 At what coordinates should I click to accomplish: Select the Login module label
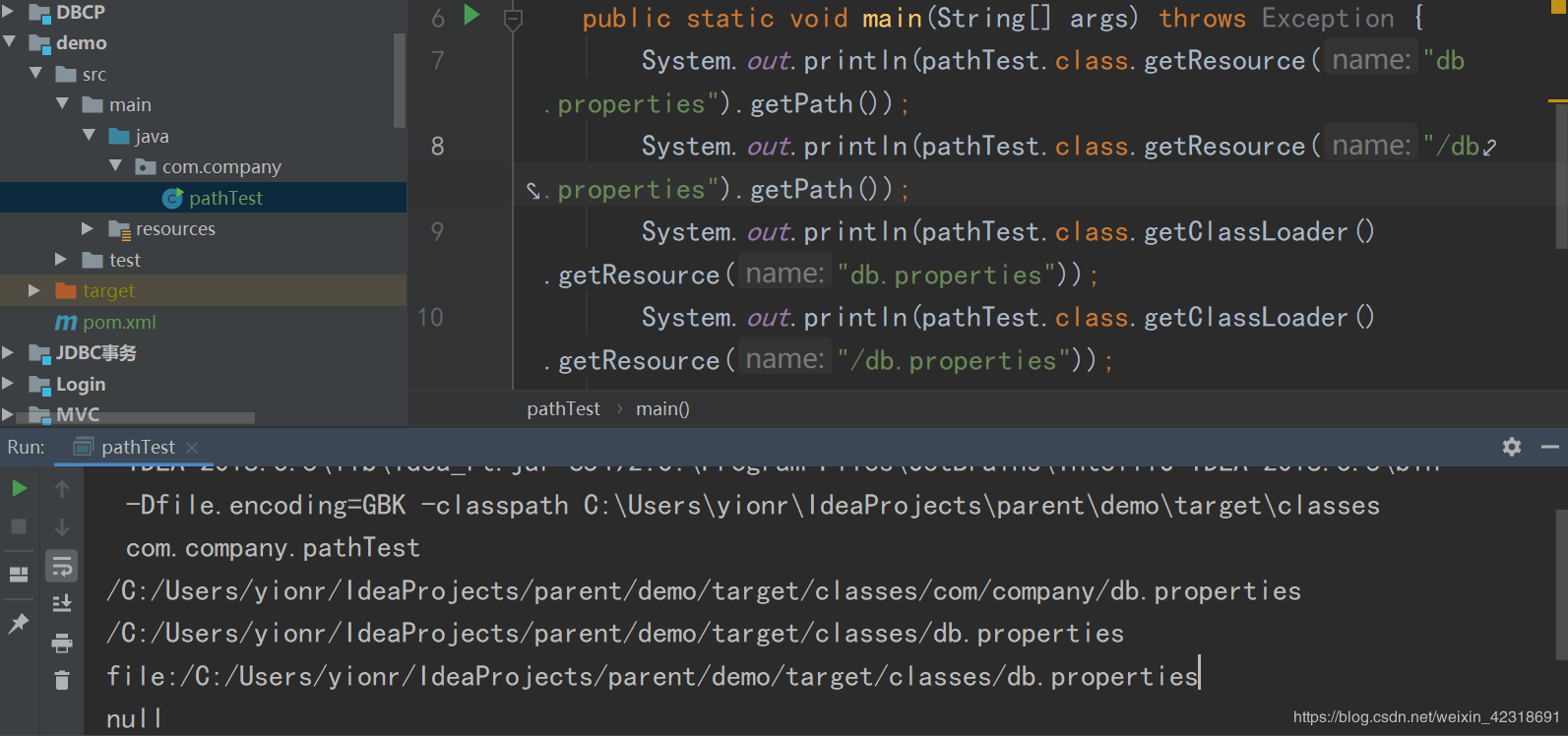click(x=81, y=385)
